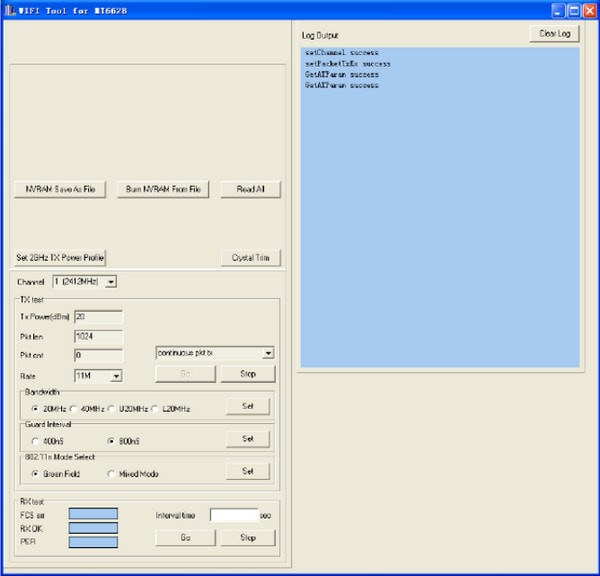Click the 802.11n Mode Select Set button
The height and width of the screenshot is (576, 600).
pyautogui.click(x=248, y=471)
